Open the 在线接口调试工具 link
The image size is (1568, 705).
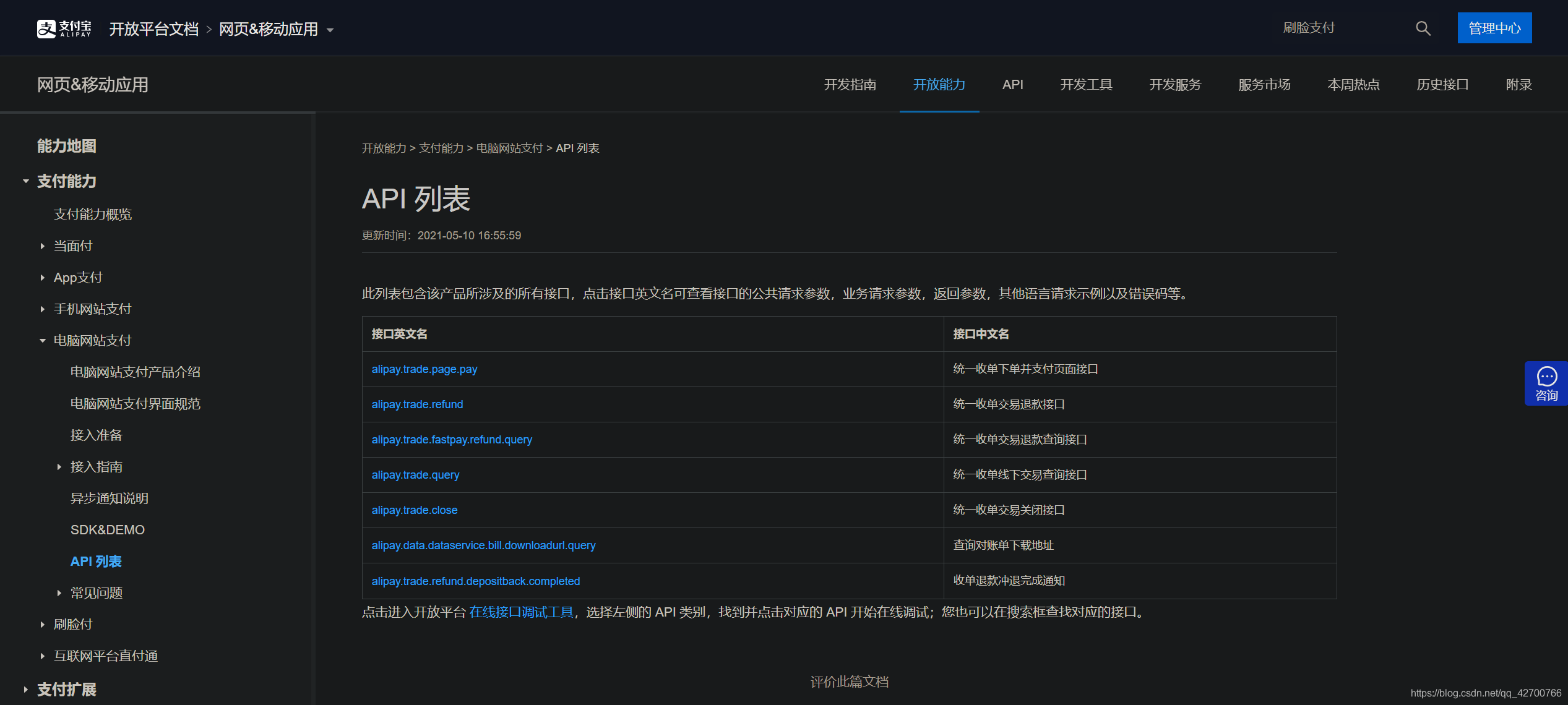coord(522,612)
